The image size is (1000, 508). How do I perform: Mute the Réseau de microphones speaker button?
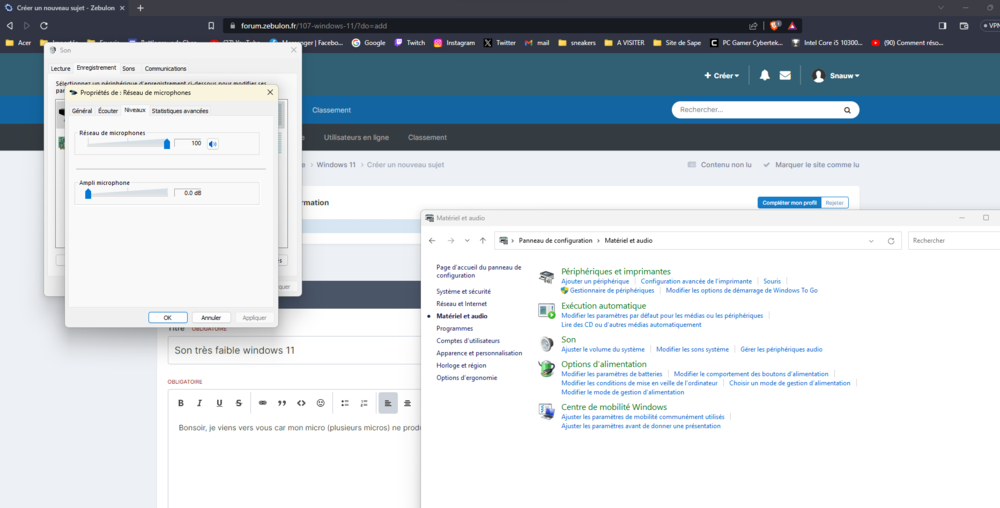(x=212, y=144)
